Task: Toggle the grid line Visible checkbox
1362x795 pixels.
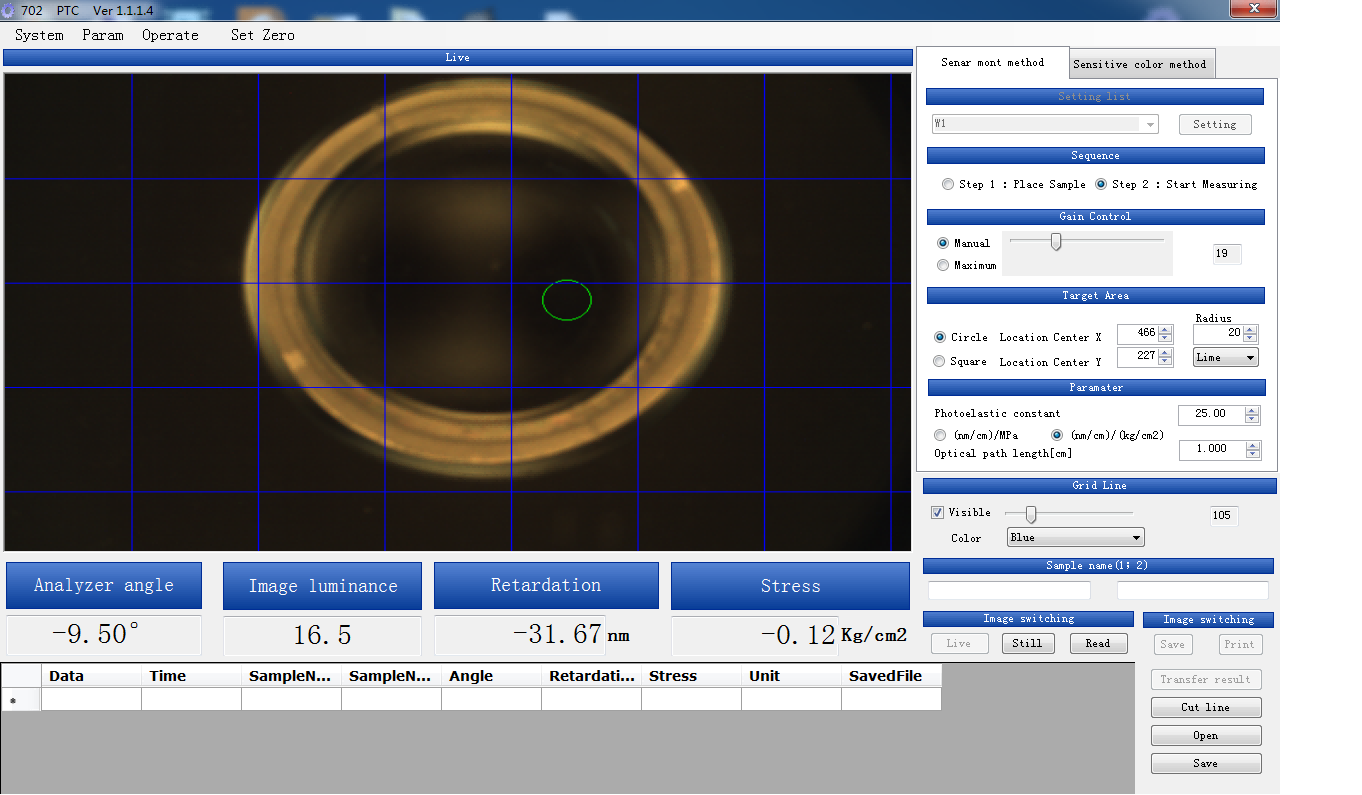Action: point(937,513)
